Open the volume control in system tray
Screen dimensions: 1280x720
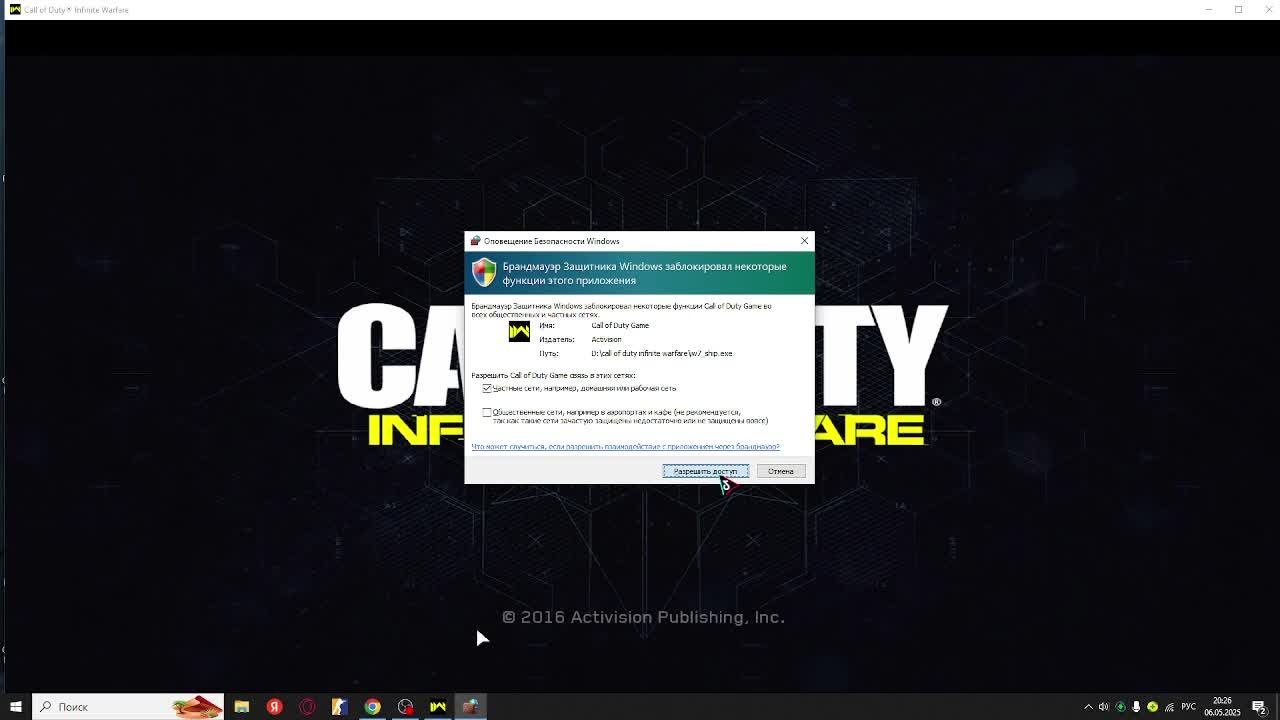pos(1104,707)
